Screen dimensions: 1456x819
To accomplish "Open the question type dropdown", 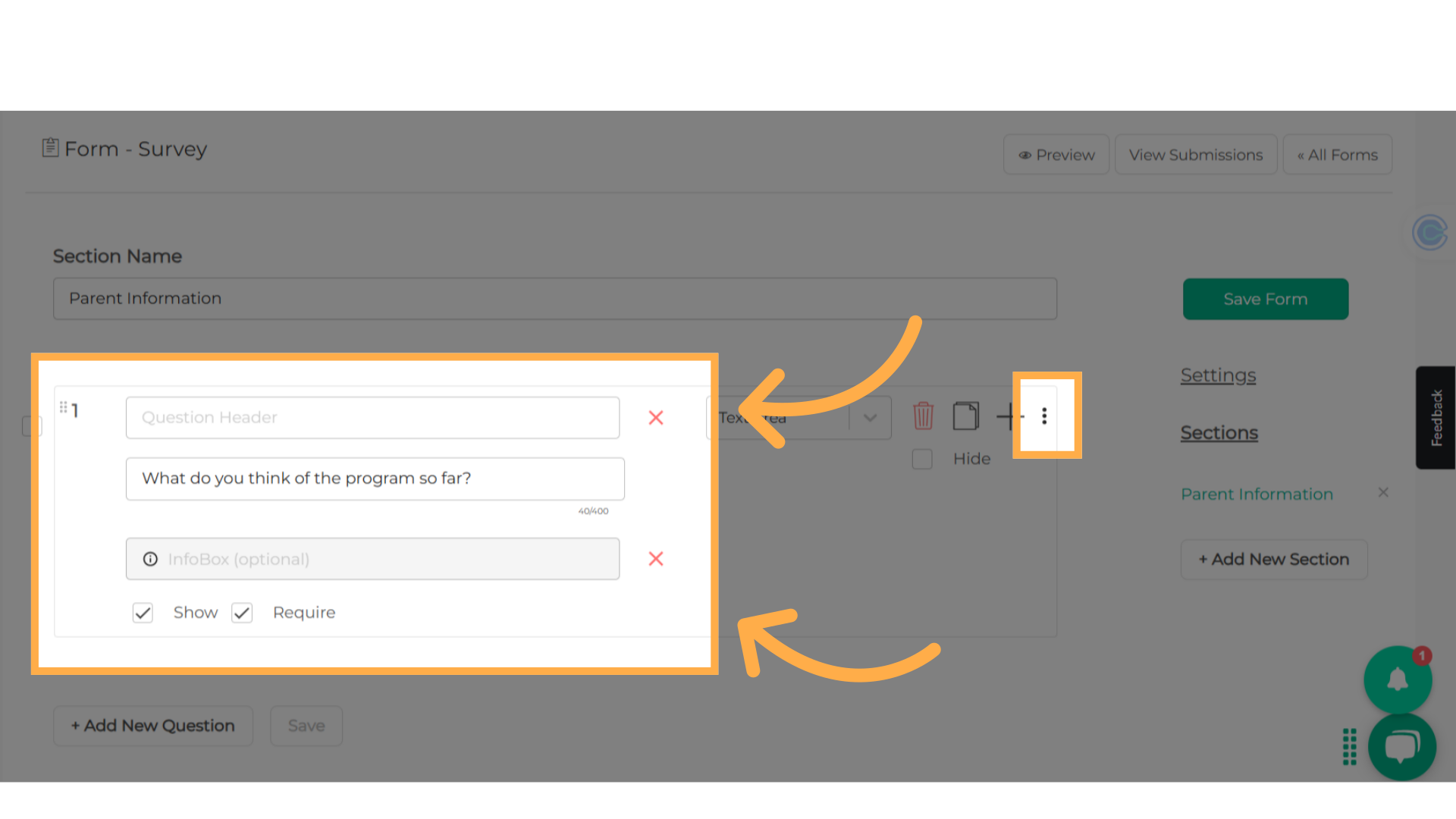I will click(x=799, y=418).
